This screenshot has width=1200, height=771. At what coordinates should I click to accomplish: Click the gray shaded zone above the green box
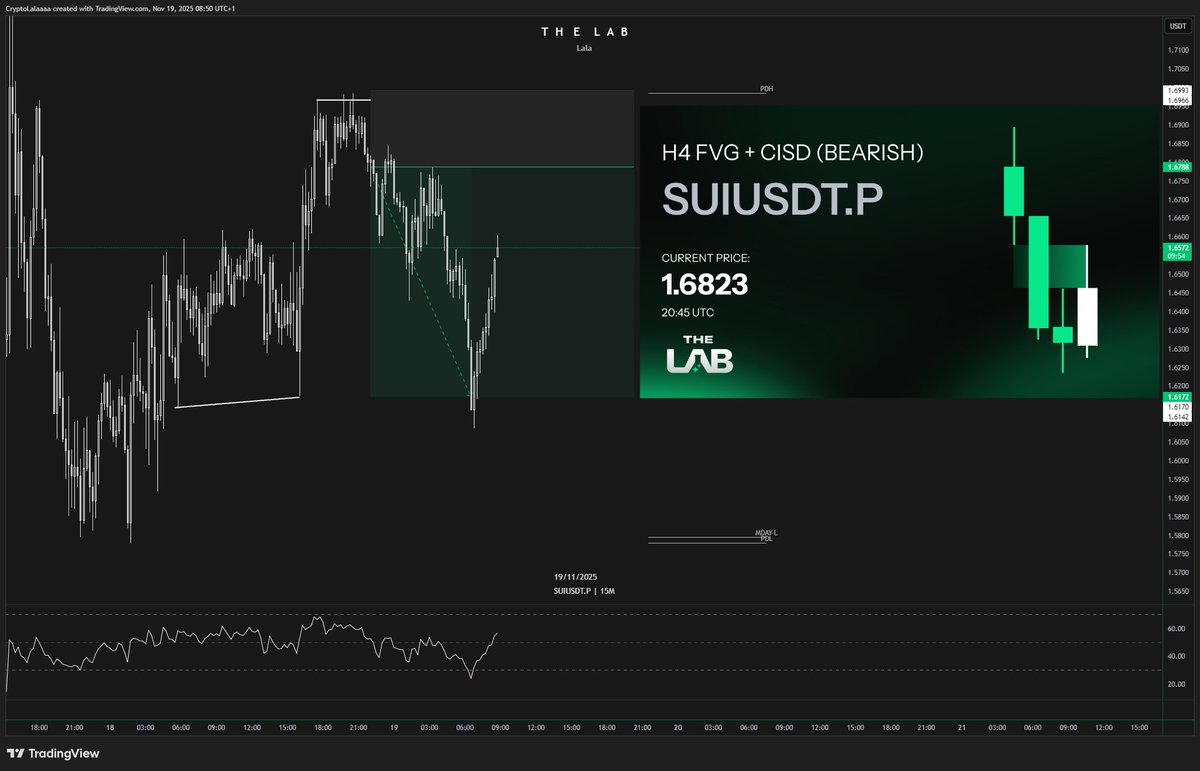click(502, 128)
